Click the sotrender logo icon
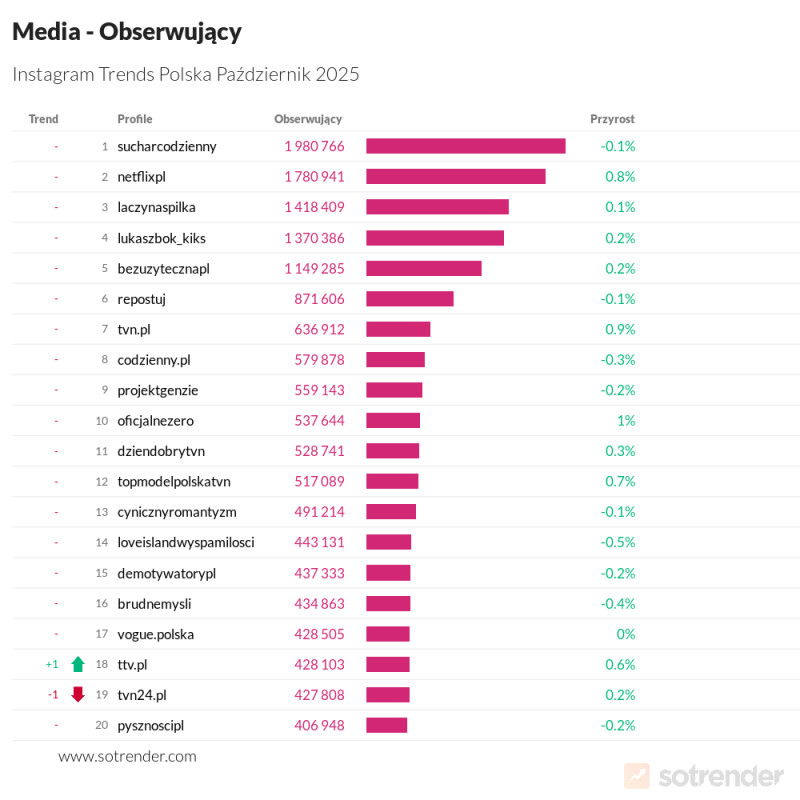The width and height of the screenshot is (800, 800). click(x=636, y=775)
